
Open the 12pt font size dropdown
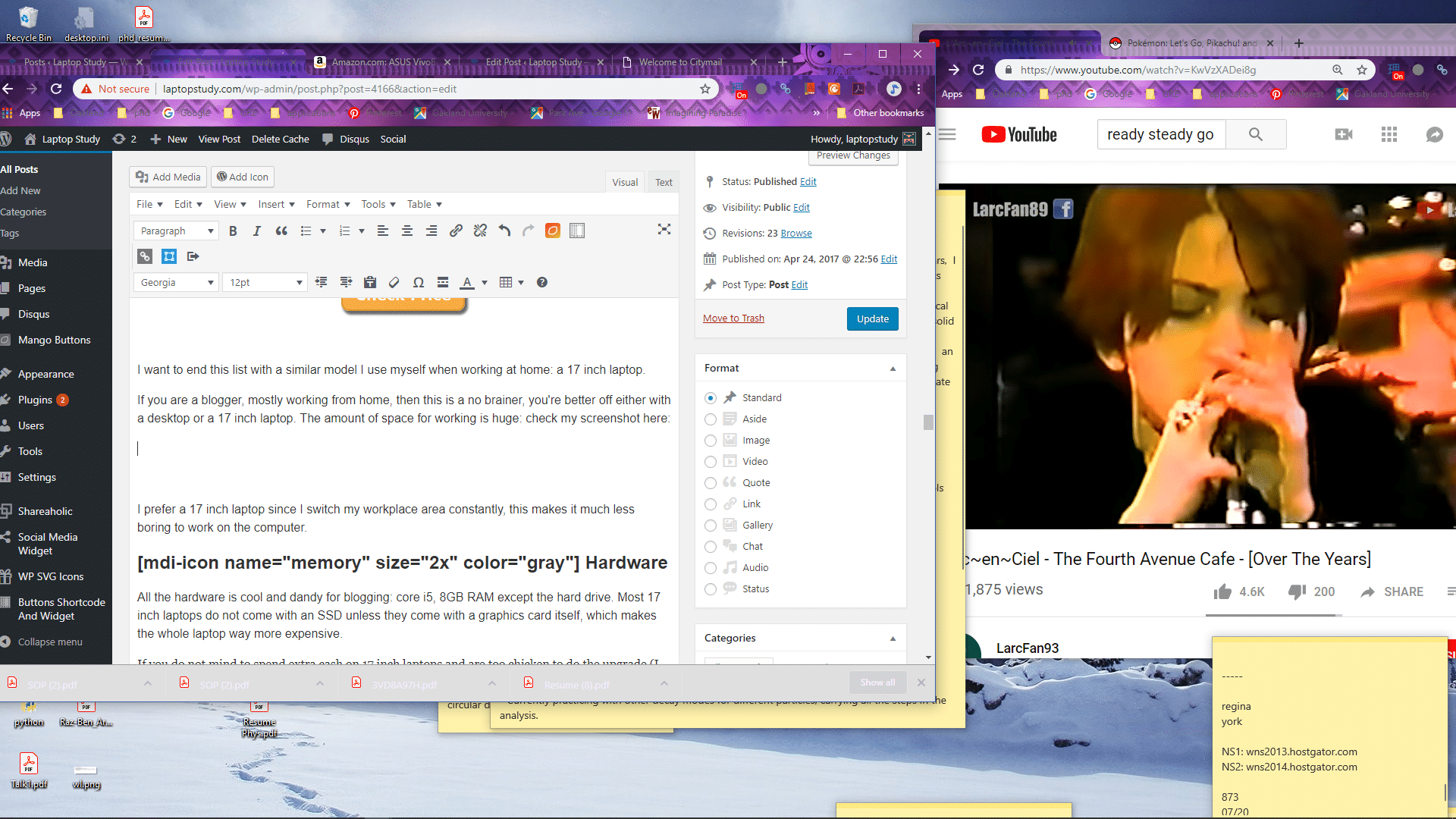click(x=265, y=283)
